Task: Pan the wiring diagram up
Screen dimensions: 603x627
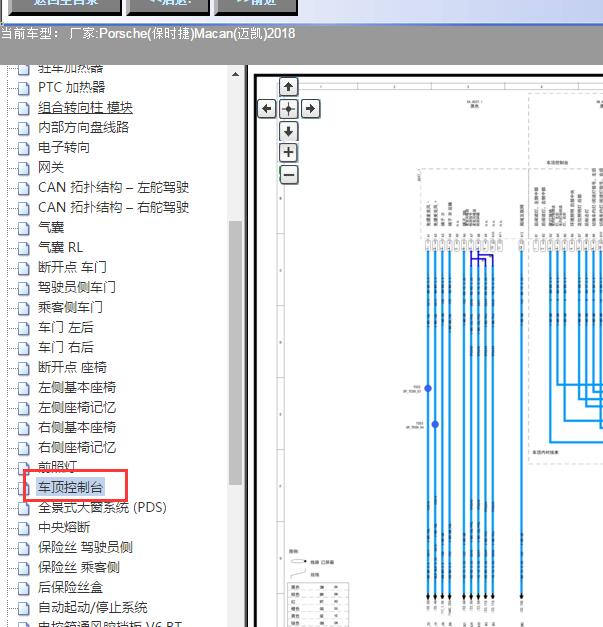Action: tap(288, 87)
